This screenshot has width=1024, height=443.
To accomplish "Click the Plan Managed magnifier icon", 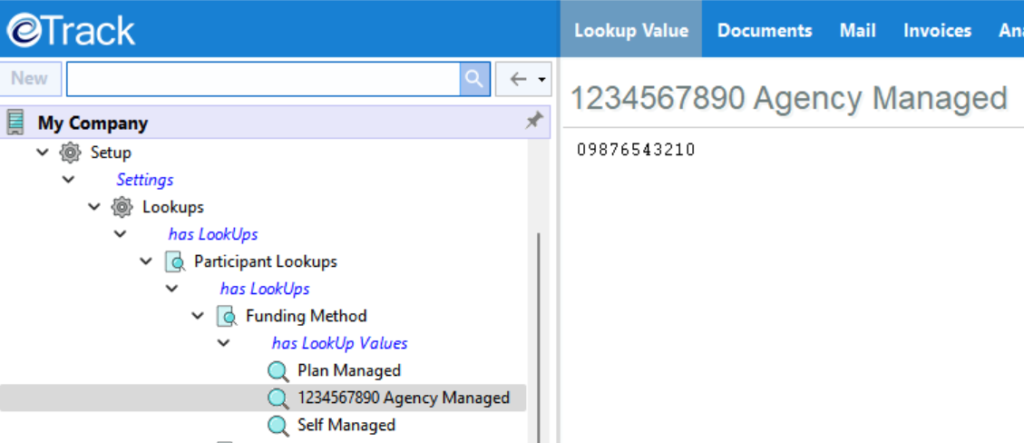I will tap(278, 371).
